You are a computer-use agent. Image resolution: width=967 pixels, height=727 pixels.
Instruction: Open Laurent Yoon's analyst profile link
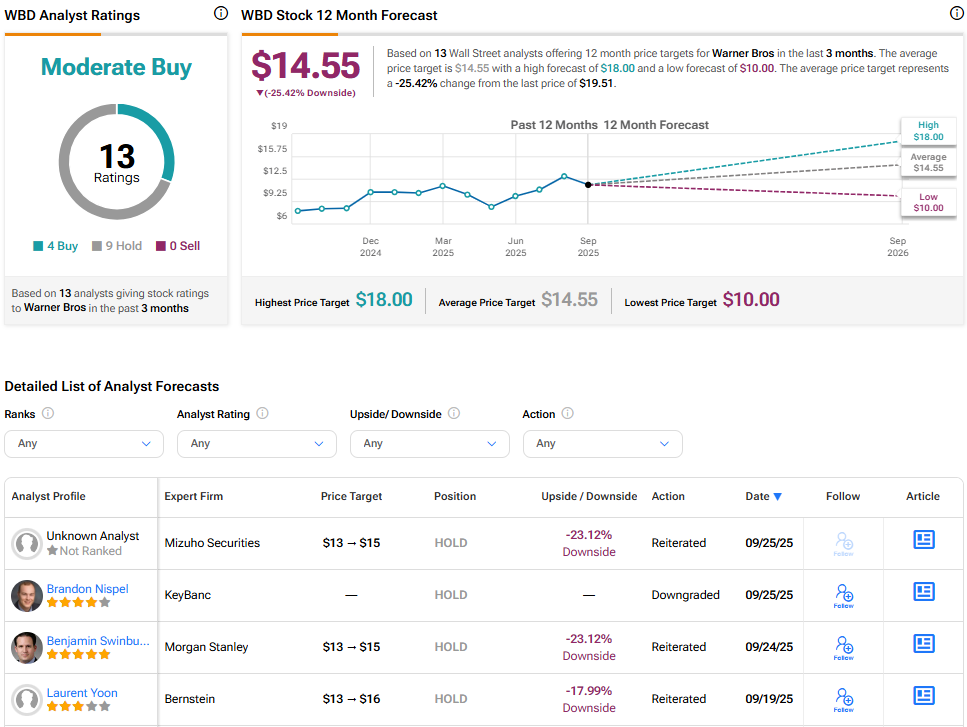(82, 692)
